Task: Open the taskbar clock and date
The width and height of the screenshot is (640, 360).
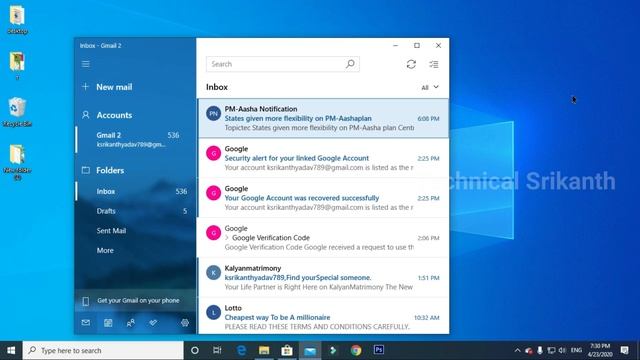Action: [600, 350]
